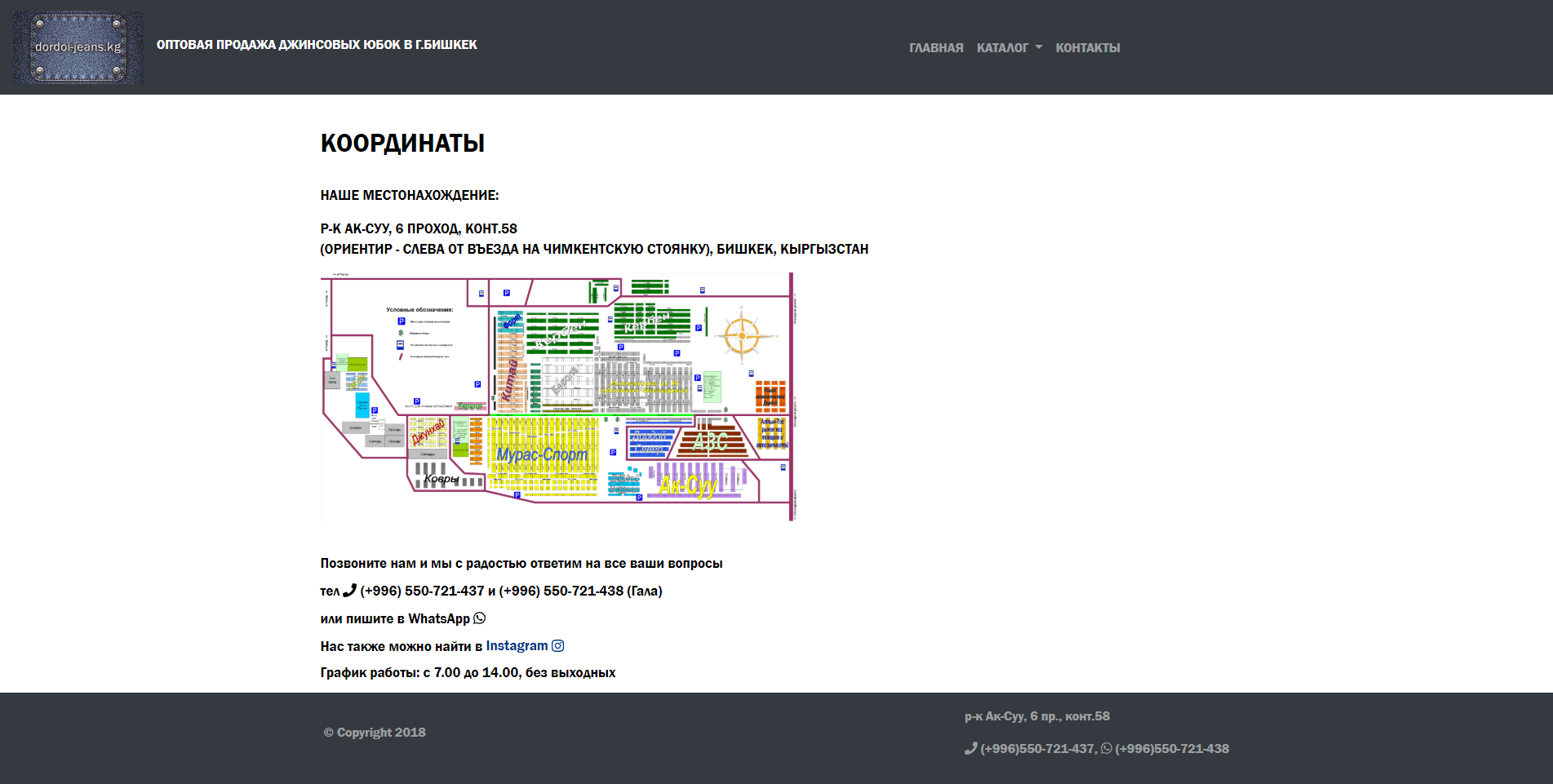Click the Instagram camera icon

pos(558,646)
